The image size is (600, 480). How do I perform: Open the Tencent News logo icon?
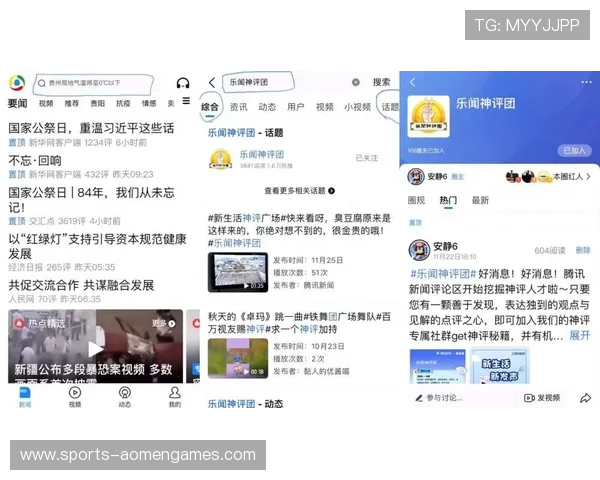17,83
